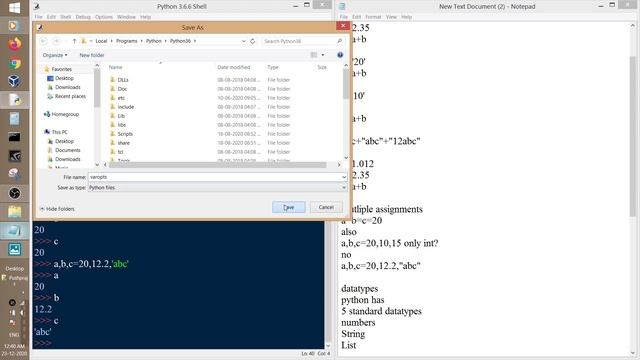Viewport: 640px width, 360px height.
Task: Open Debug menu in Python Shell
Action: (83, 17)
